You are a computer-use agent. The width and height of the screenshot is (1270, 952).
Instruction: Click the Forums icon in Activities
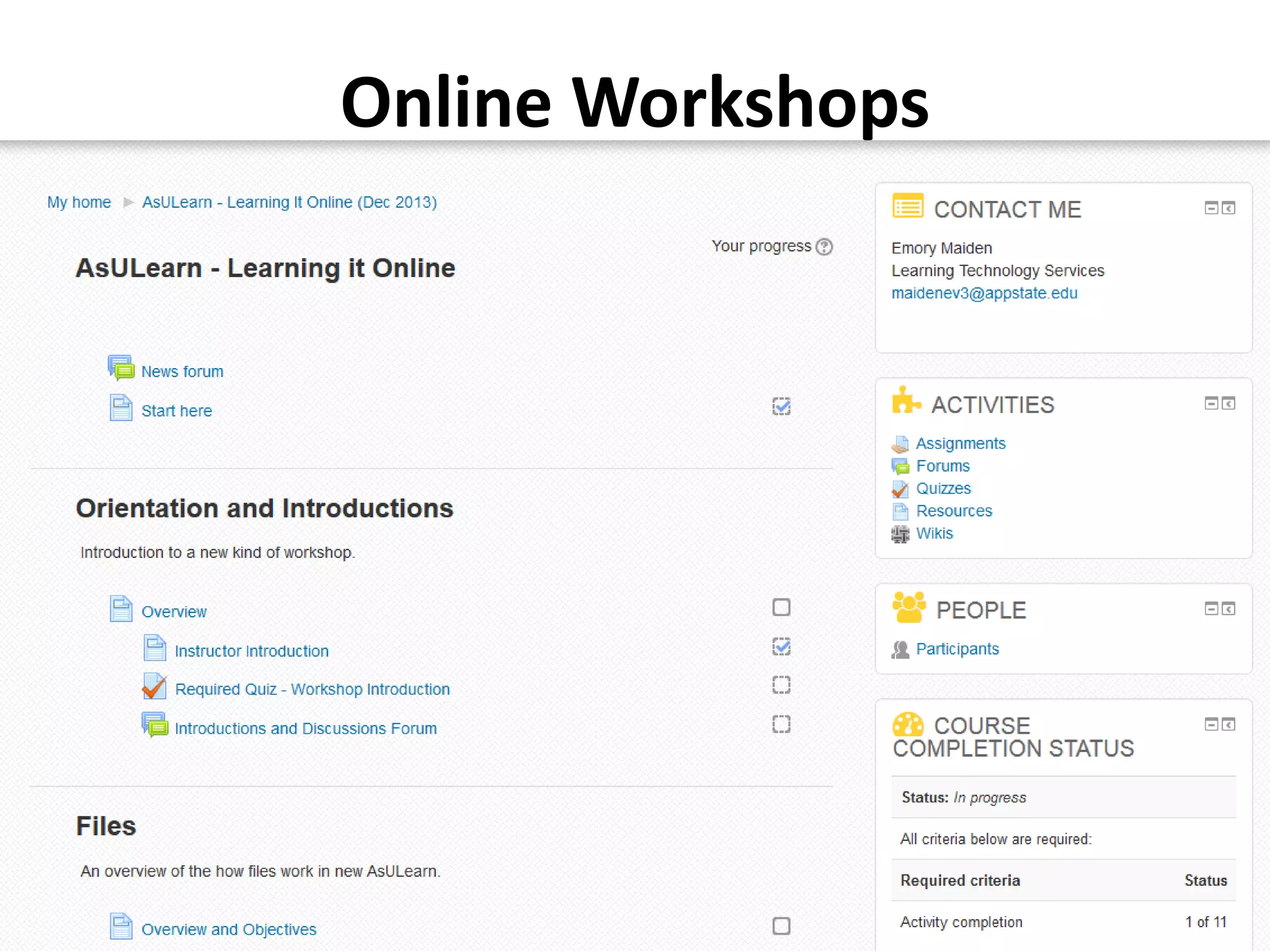tap(900, 466)
